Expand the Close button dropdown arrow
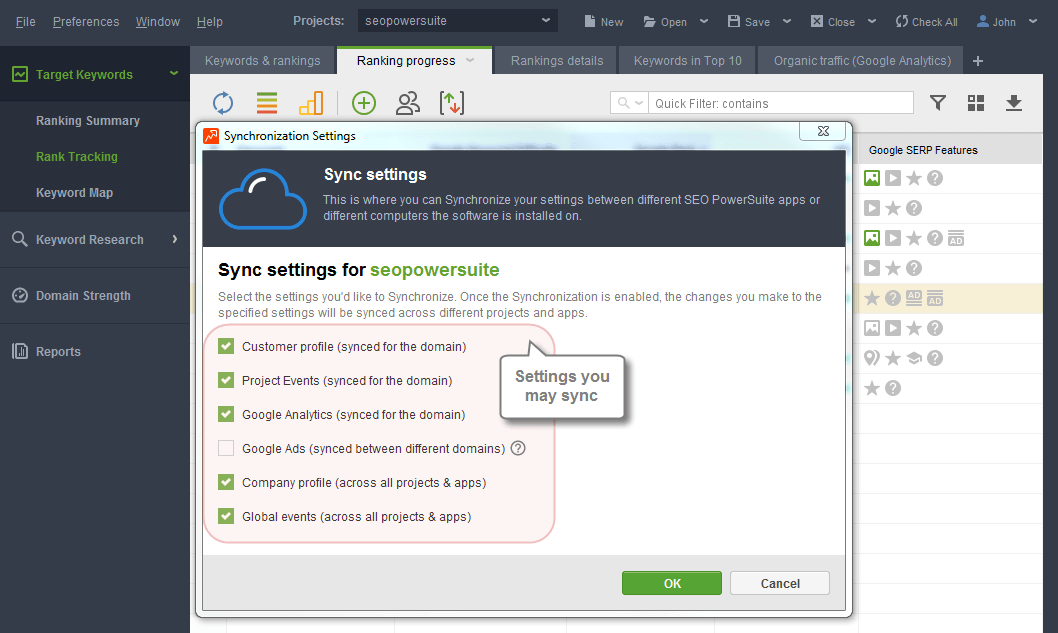The width and height of the screenshot is (1058, 633). tap(872, 21)
